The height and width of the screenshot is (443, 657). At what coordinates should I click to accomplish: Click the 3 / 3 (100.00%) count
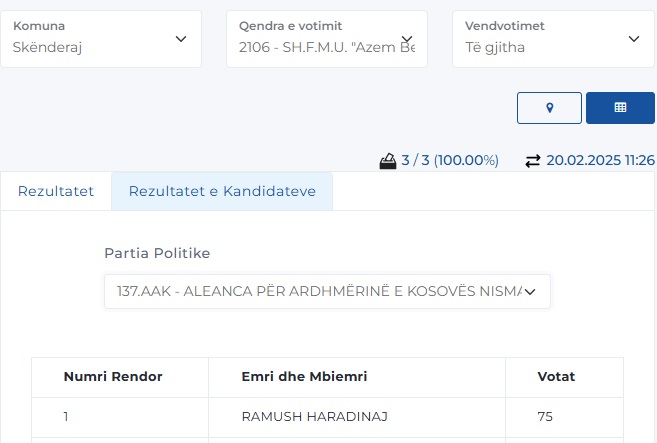[450, 160]
